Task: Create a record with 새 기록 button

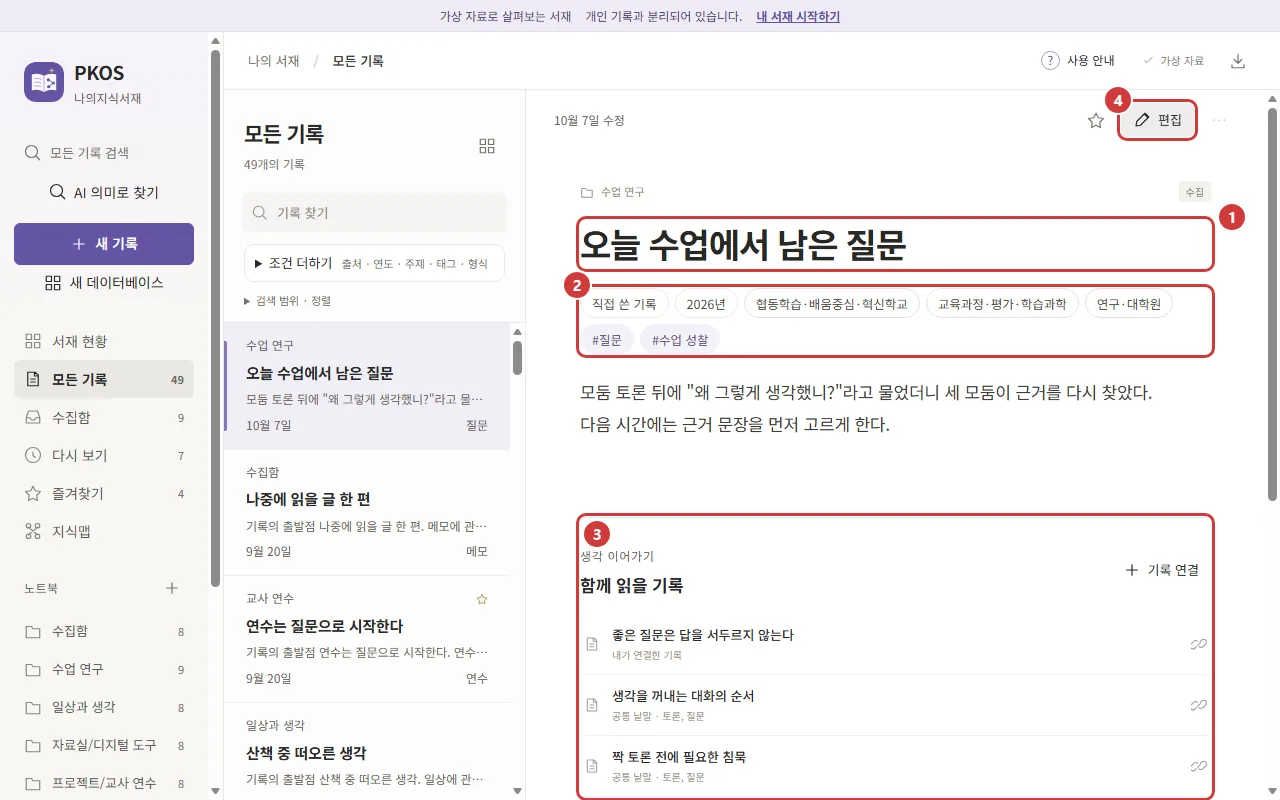Action: coord(104,244)
